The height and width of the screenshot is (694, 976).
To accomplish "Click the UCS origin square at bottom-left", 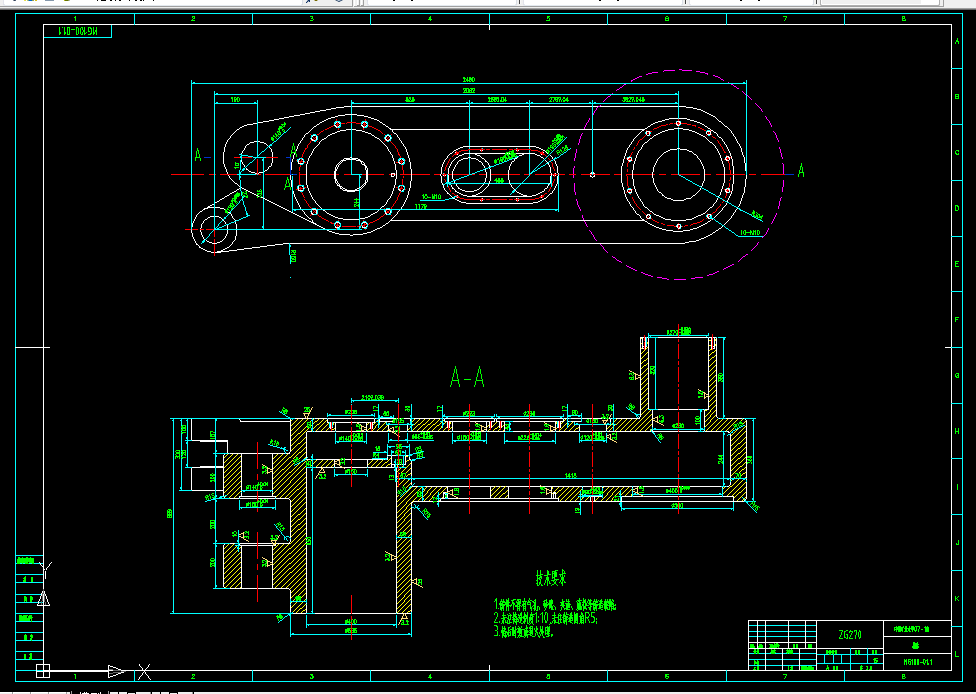I will (x=43, y=671).
